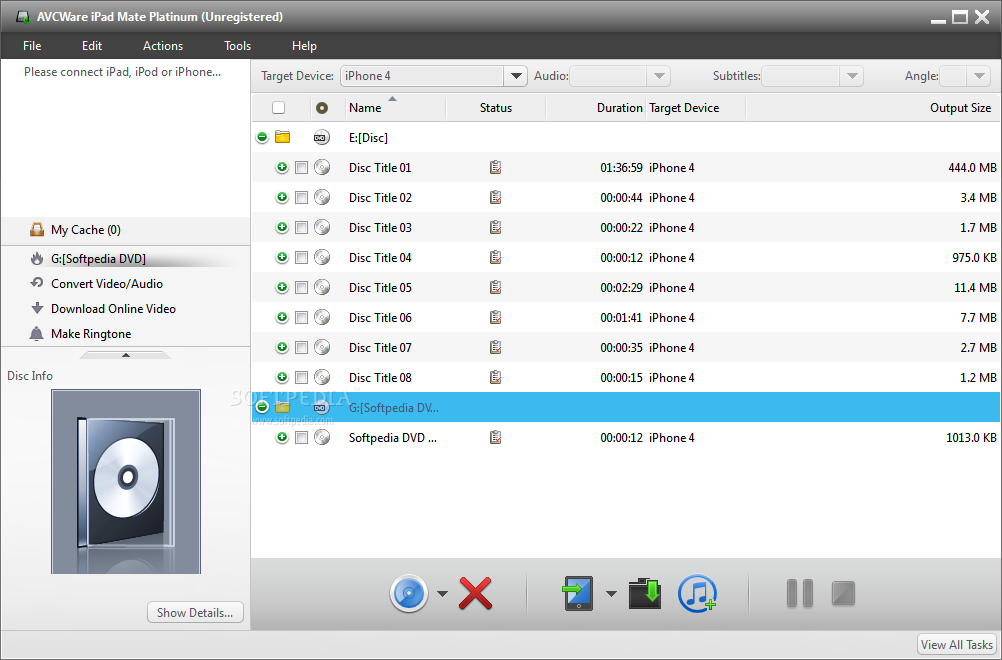This screenshot has width=1002, height=660.
Task: Open the dropdown arrow beside Copy to device
Action: [x=611, y=594]
